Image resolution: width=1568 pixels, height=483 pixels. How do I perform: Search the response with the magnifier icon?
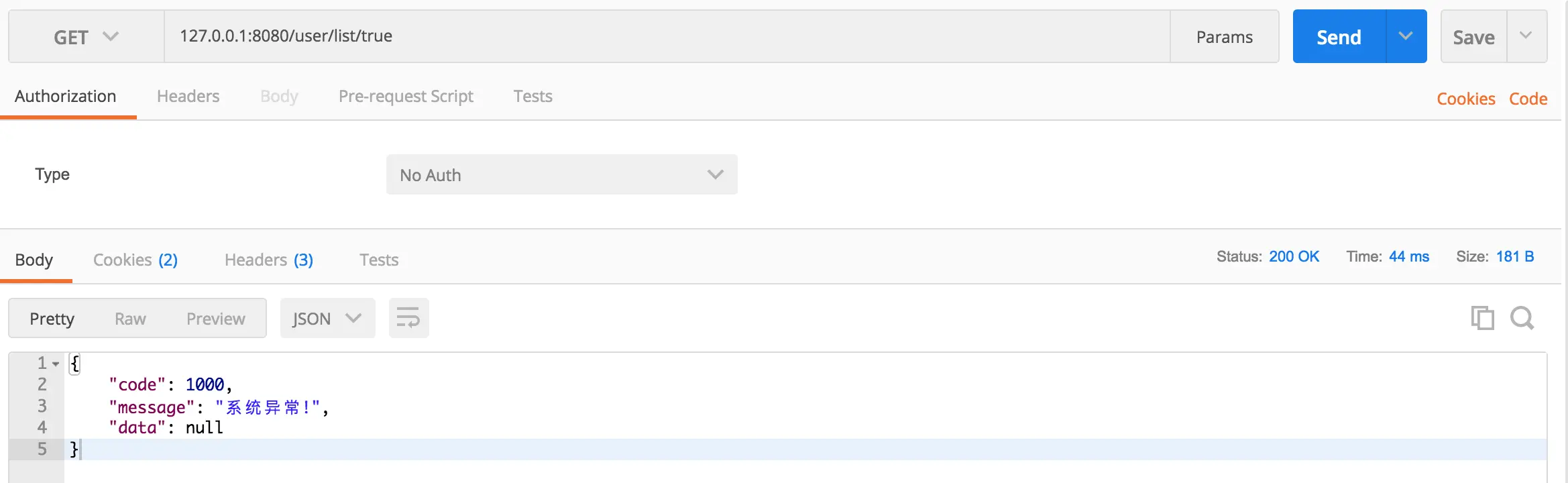(x=1522, y=318)
